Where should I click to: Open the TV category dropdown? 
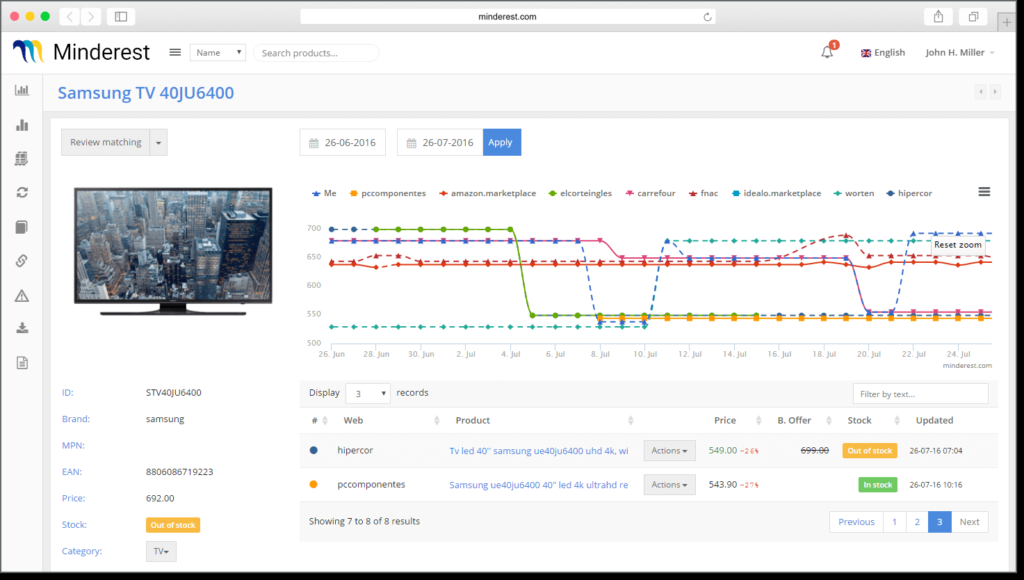click(160, 551)
